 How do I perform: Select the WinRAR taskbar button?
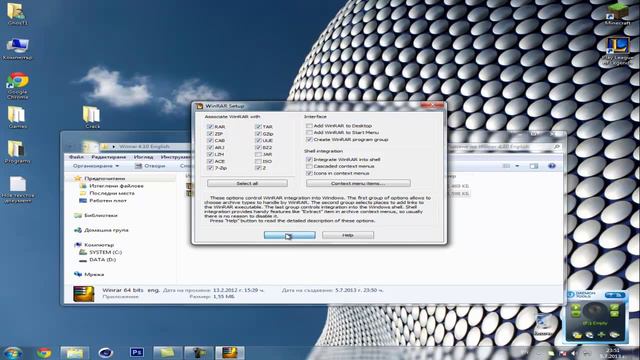[x=229, y=353]
